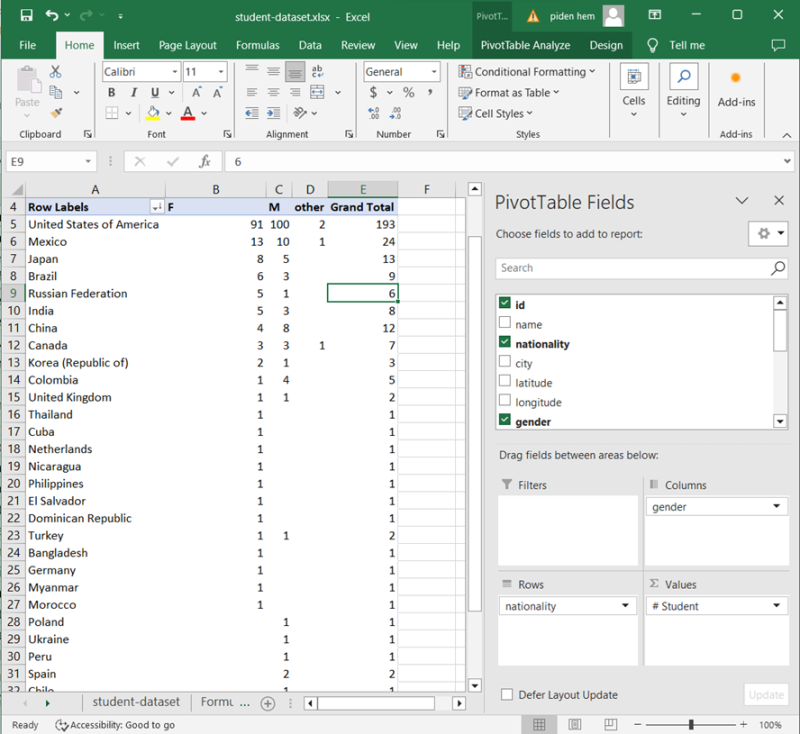
Task: Open the nationality dropdown in Rows area
Action: [x=625, y=606]
